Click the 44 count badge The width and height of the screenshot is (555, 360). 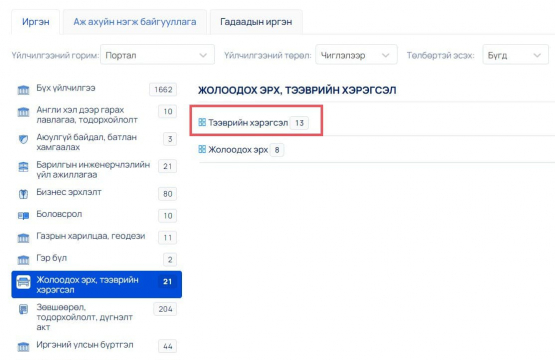point(168,346)
